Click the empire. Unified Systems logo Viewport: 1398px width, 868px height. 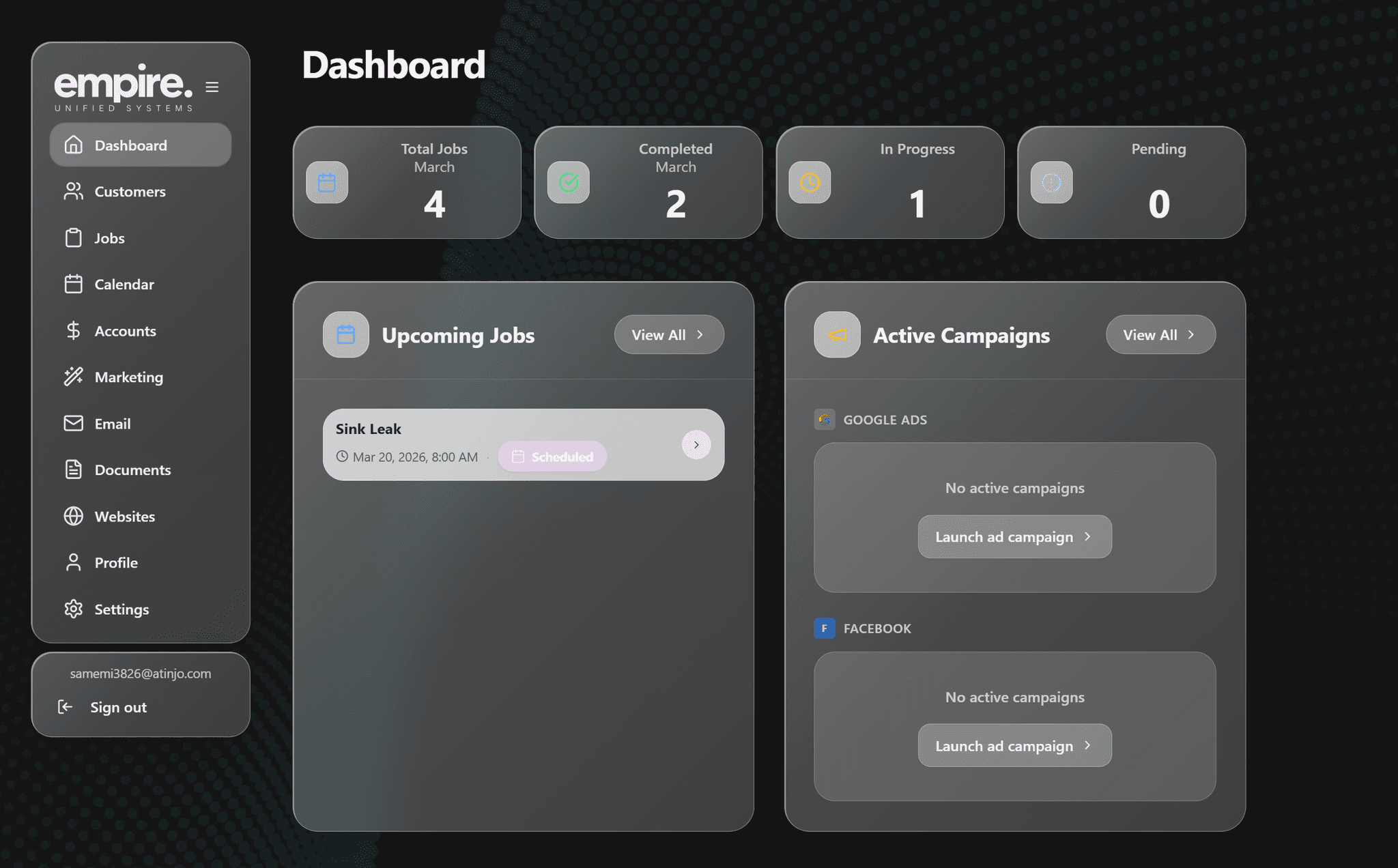[124, 87]
